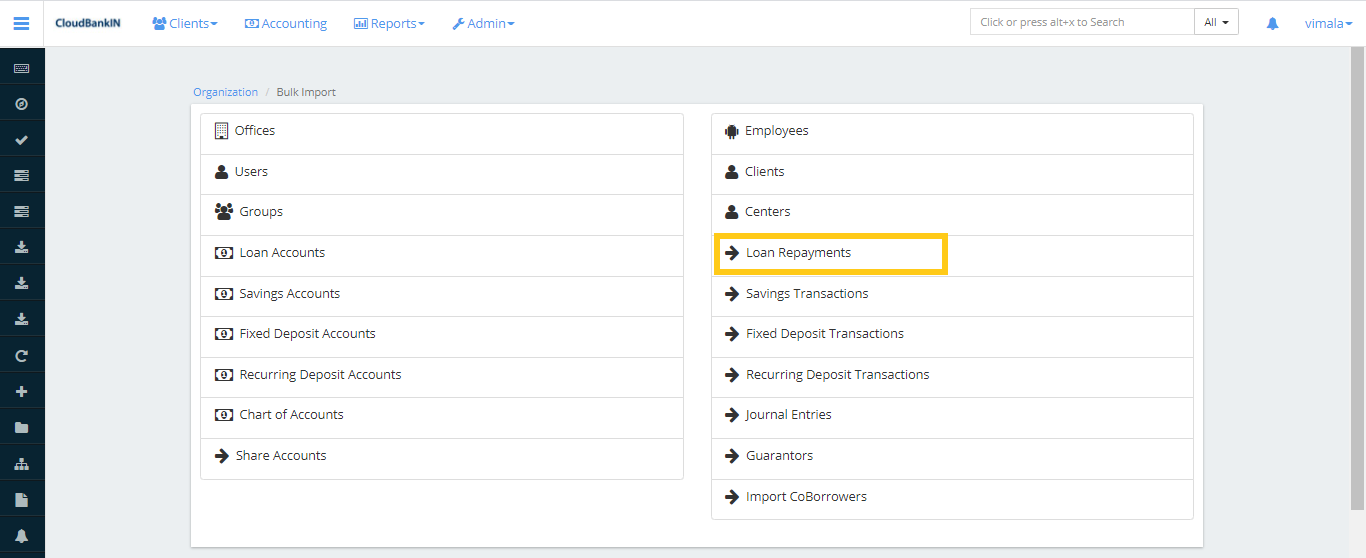Screen dimensions: 1366x558
Task: Open the Offices bulk import
Action: 255,131
